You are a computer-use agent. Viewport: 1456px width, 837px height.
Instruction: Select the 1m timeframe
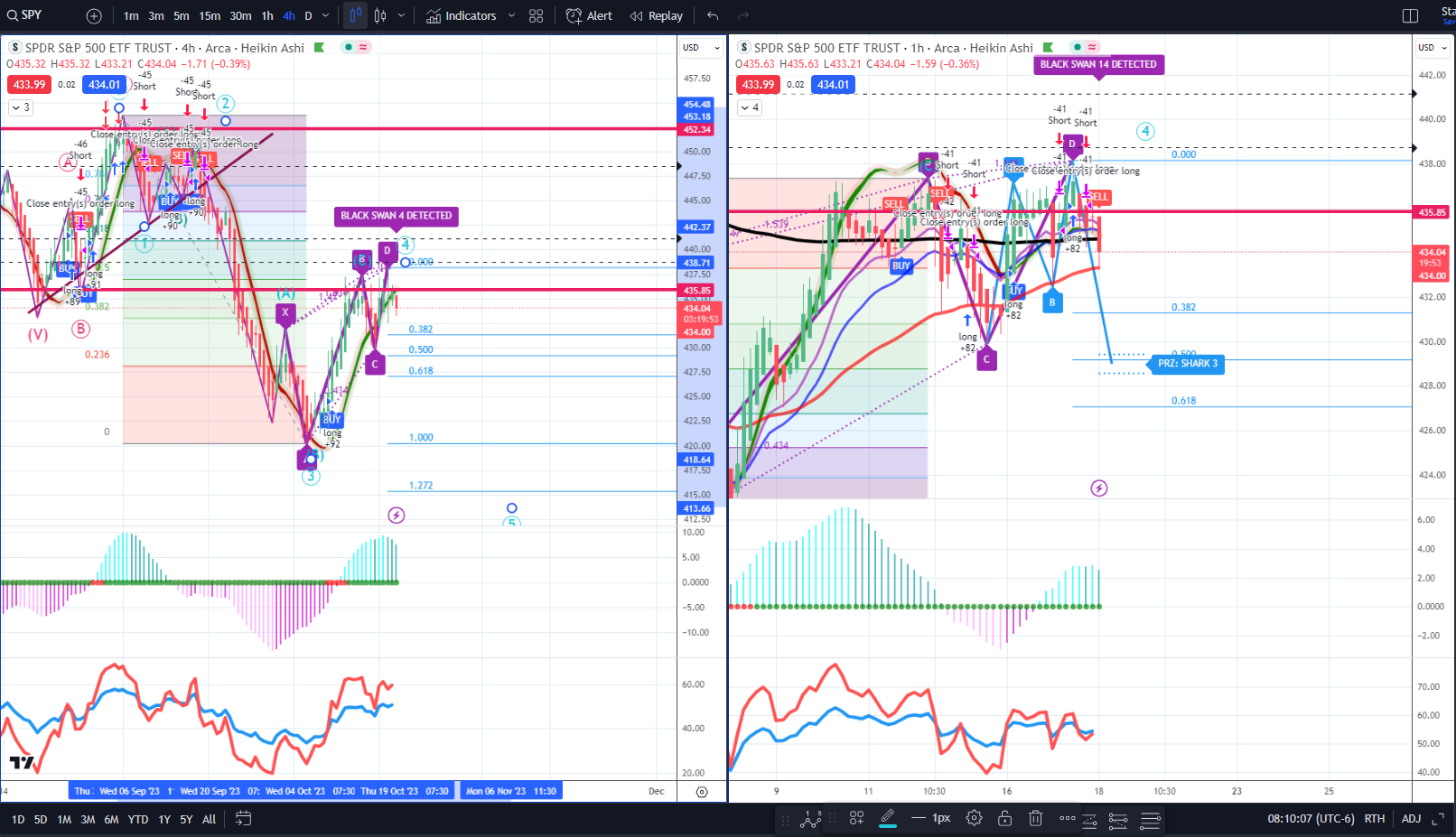click(x=131, y=16)
